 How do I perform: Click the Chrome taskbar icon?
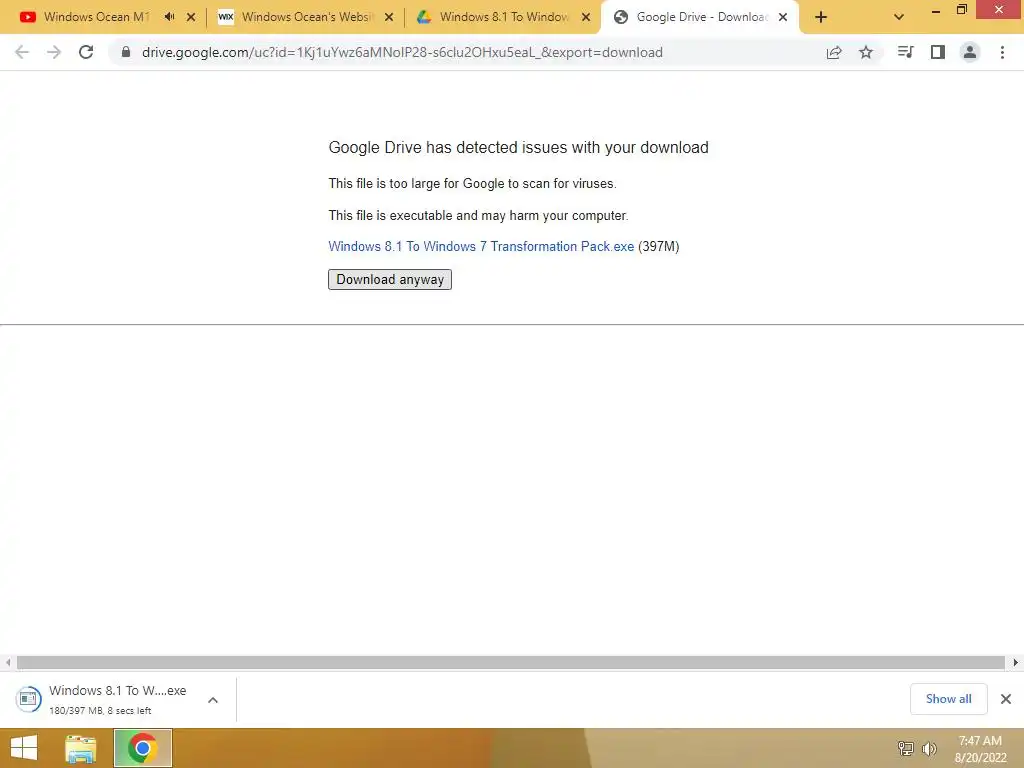coord(142,748)
